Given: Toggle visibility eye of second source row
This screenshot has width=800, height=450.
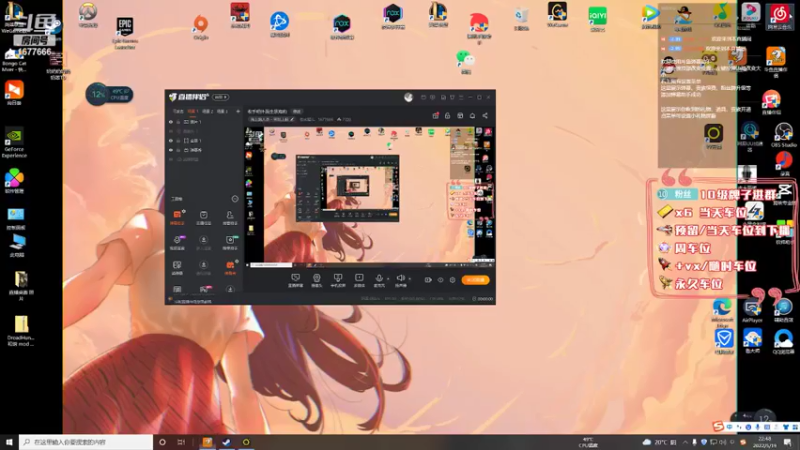Looking at the screenshot, I should point(171,131).
